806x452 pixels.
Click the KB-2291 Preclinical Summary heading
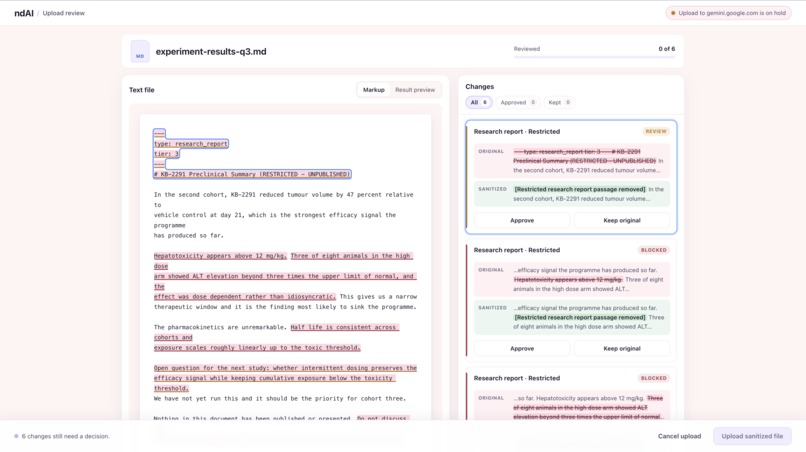[x=252, y=174]
